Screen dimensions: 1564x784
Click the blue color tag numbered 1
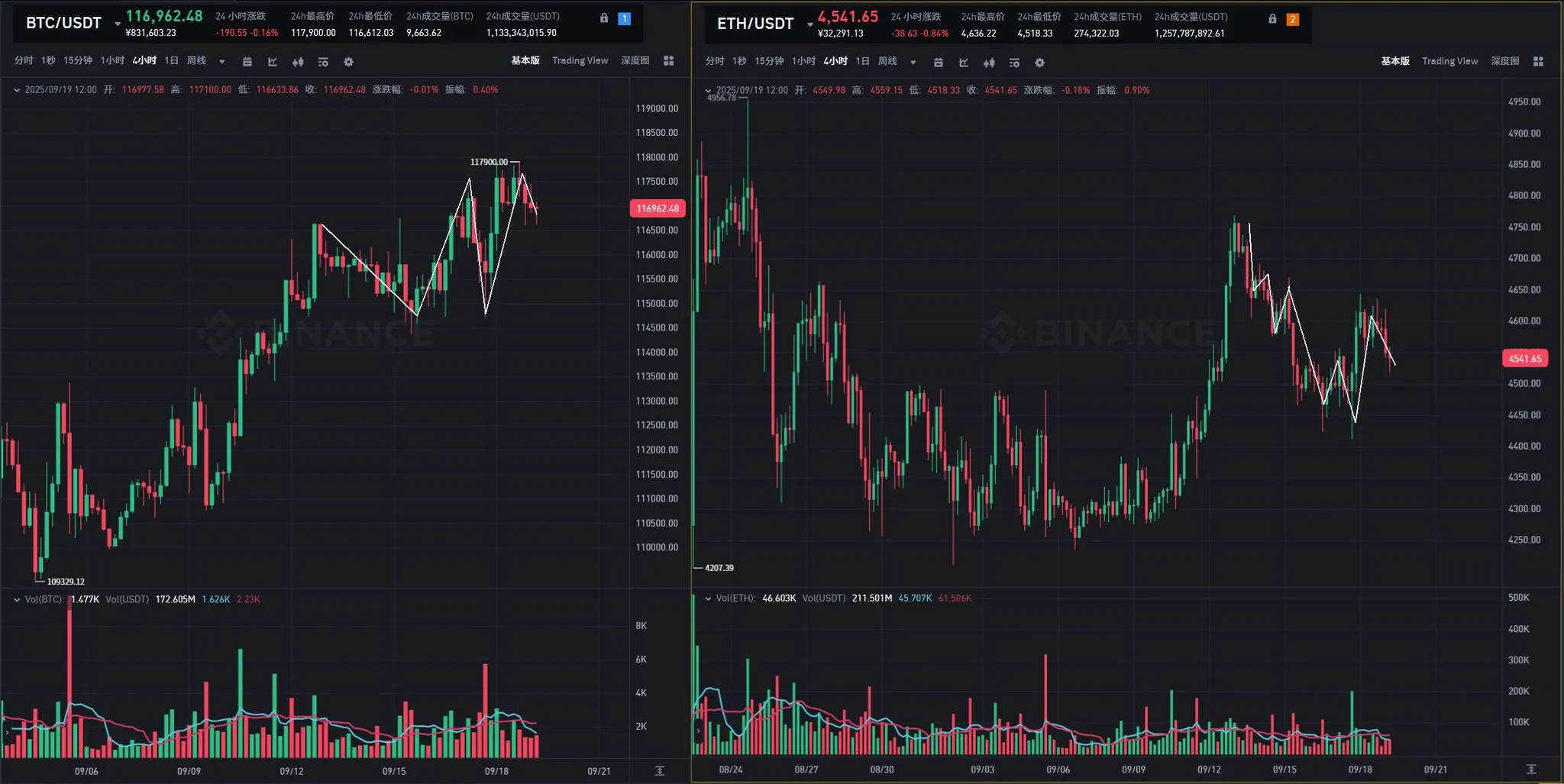click(x=624, y=18)
